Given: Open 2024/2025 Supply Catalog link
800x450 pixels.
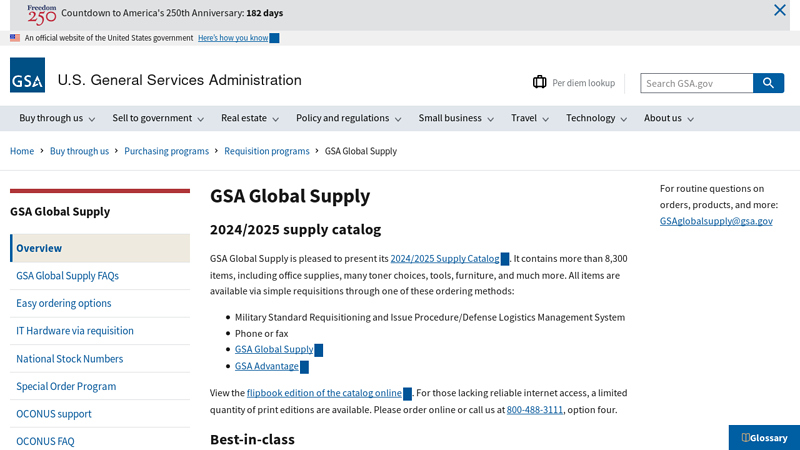Looking at the screenshot, I should (445, 259).
